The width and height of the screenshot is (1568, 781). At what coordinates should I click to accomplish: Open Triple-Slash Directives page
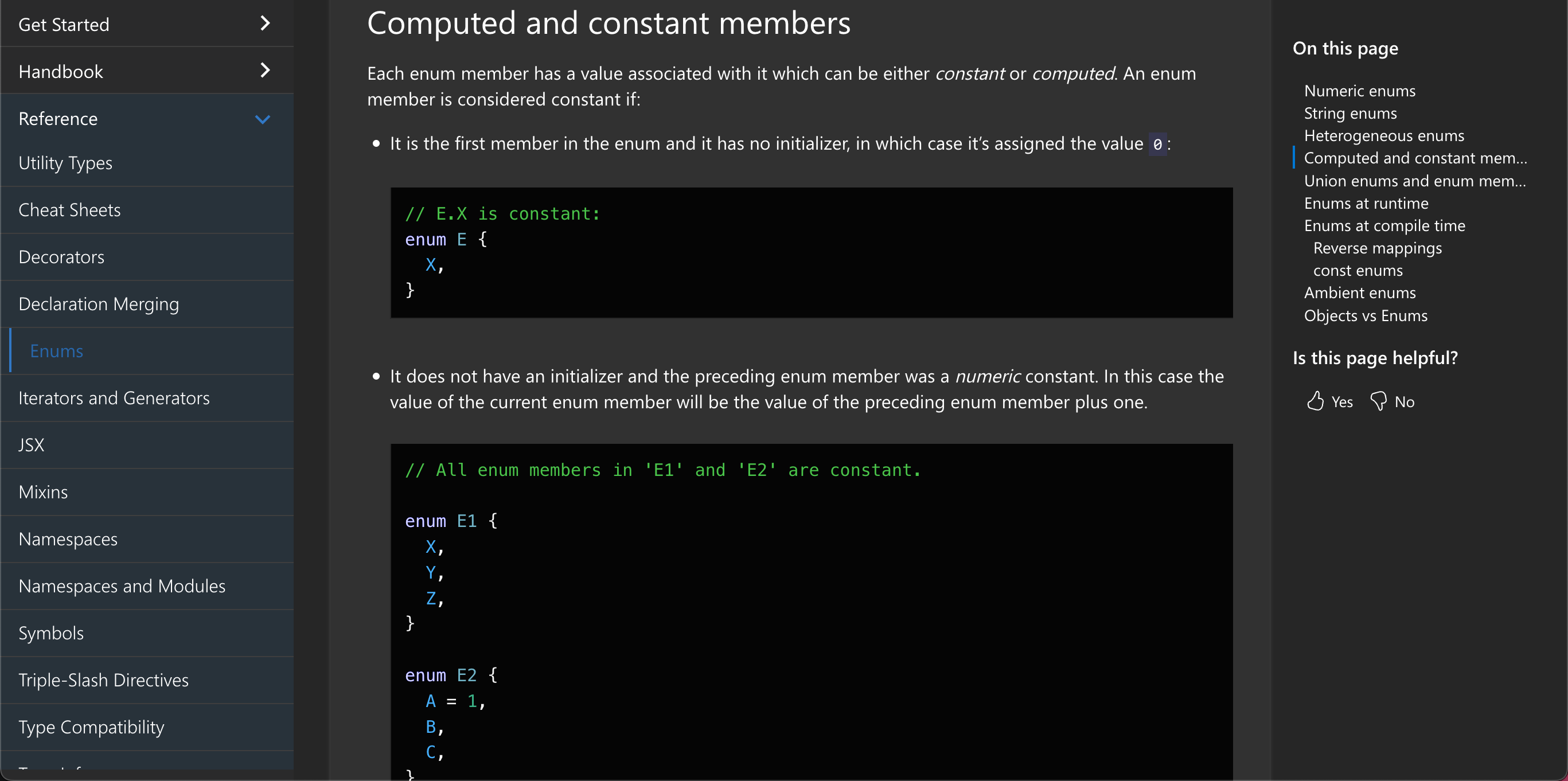point(104,680)
